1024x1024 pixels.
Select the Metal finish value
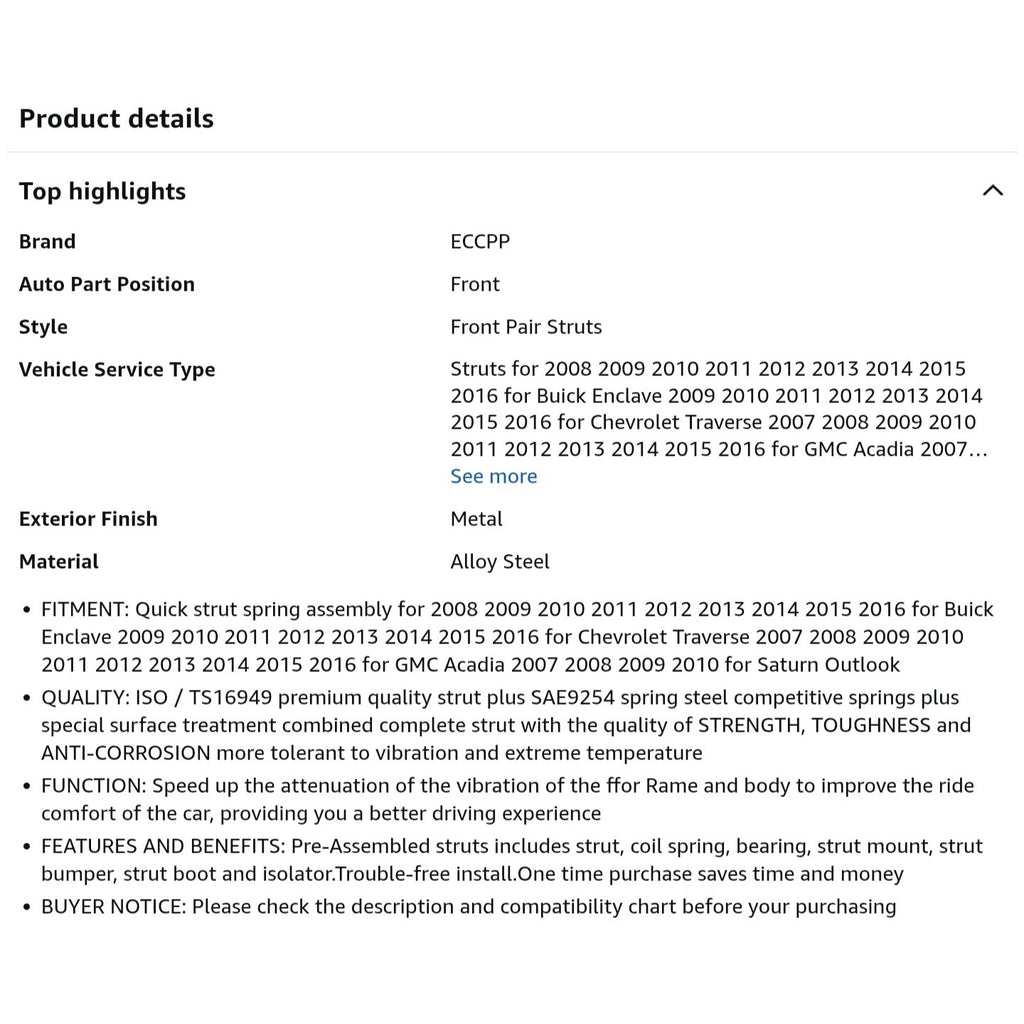click(x=476, y=519)
